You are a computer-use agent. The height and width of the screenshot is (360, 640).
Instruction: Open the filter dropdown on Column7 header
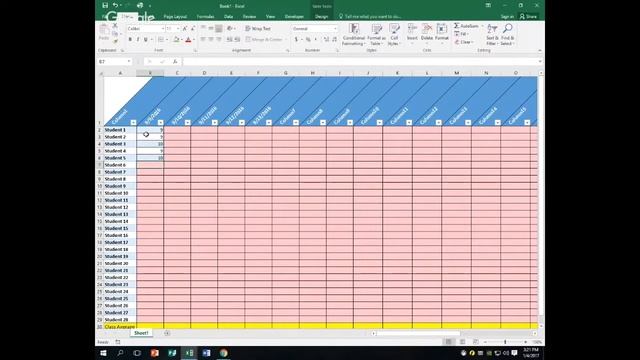click(296, 122)
